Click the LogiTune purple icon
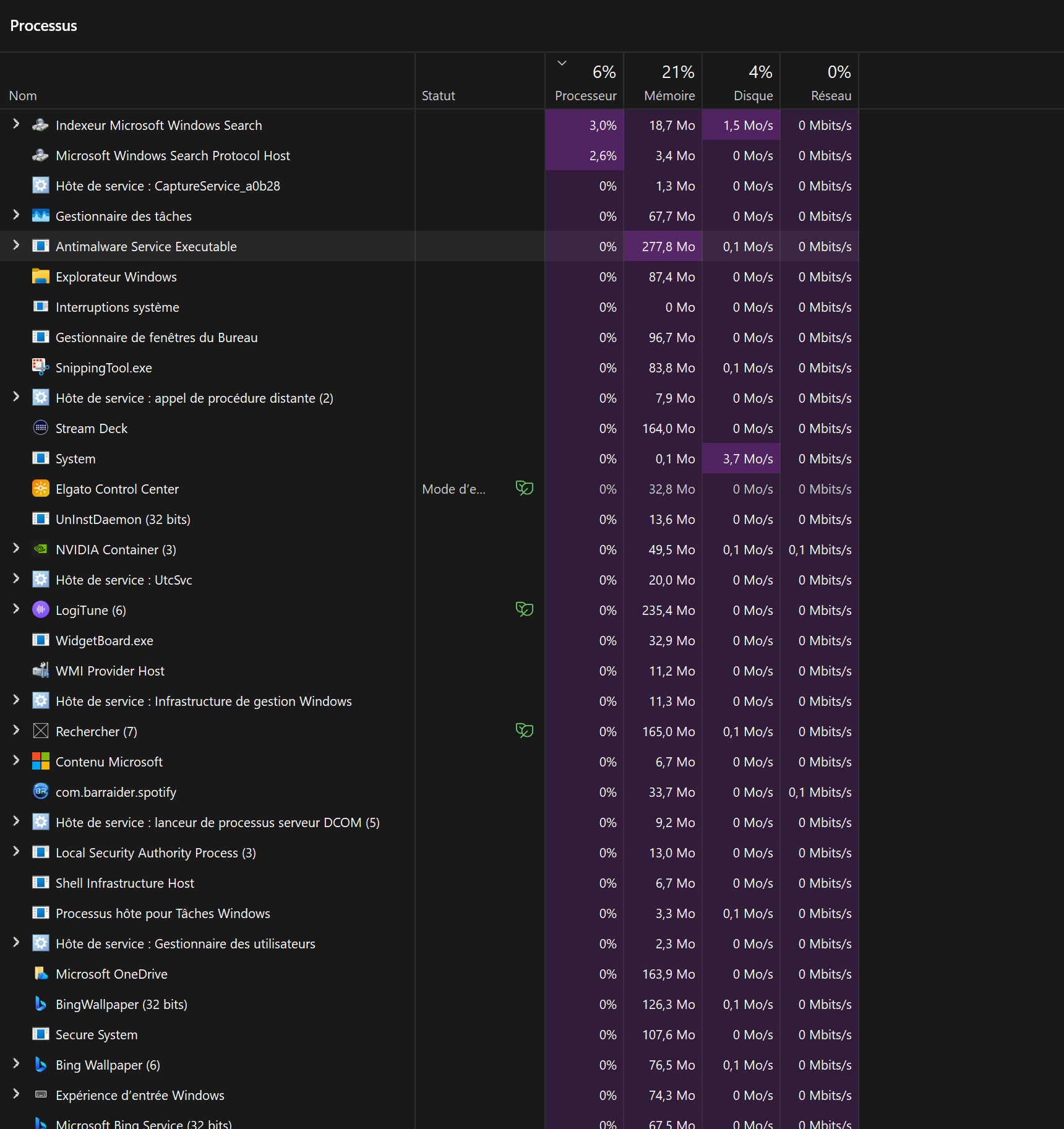Viewport: 1064px width, 1129px height. [x=41, y=610]
